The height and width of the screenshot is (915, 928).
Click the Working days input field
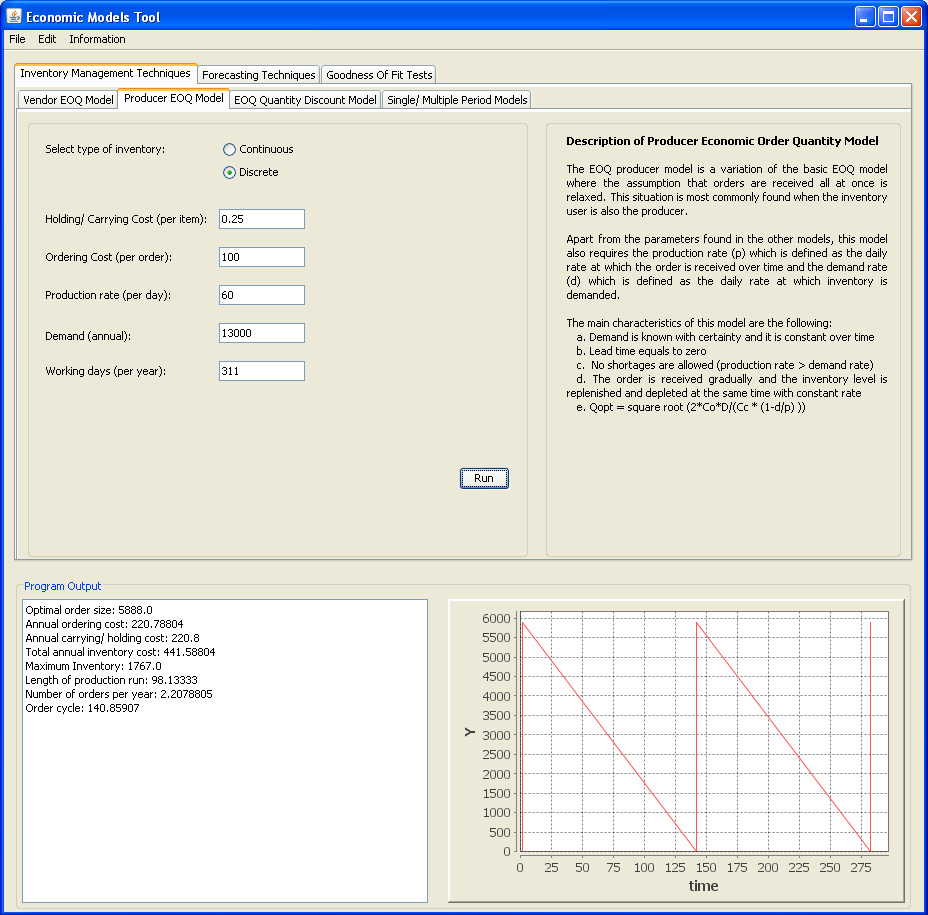click(262, 371)
